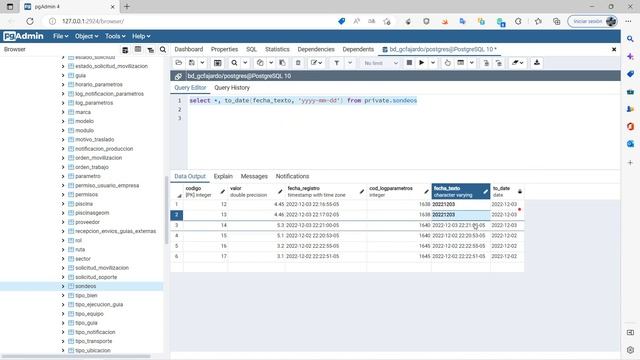This screenshot has width=640, height=360.
Task: Open the Clear eraser dropdown
Action: pos(518,63)
